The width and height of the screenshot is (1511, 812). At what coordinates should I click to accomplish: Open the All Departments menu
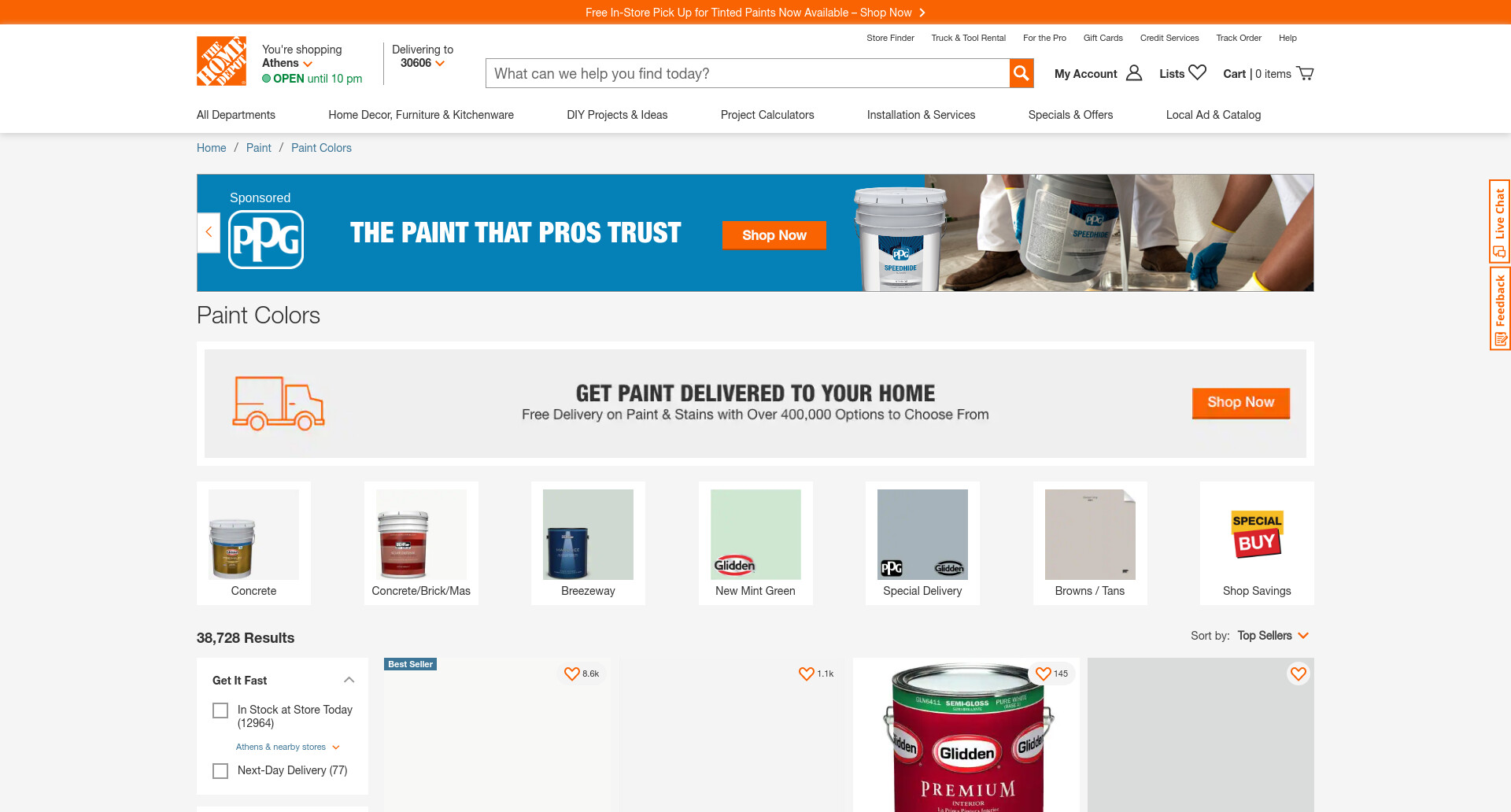236,115
